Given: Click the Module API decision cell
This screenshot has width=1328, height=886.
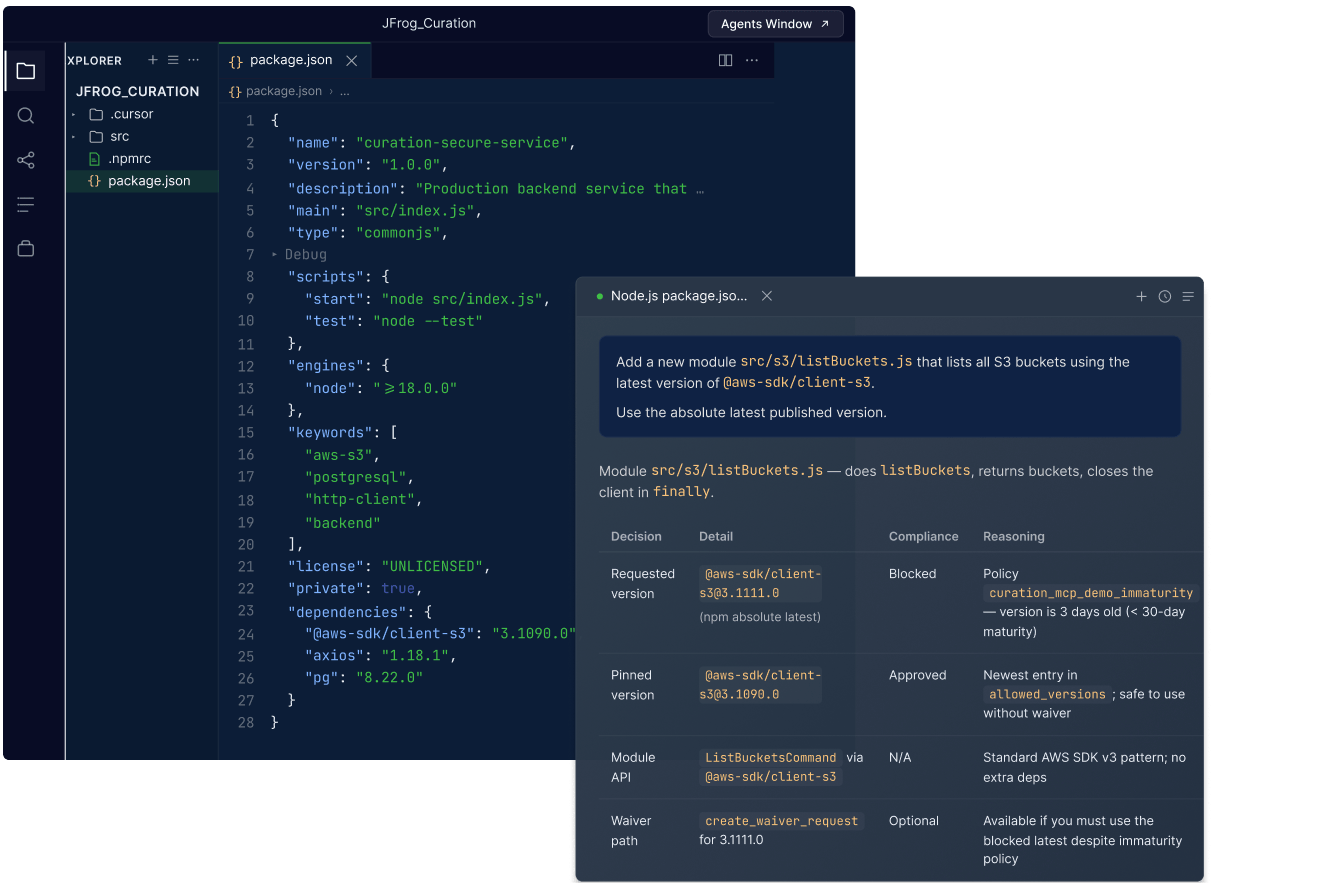Looking at the screenshot, I should (633, 767).
